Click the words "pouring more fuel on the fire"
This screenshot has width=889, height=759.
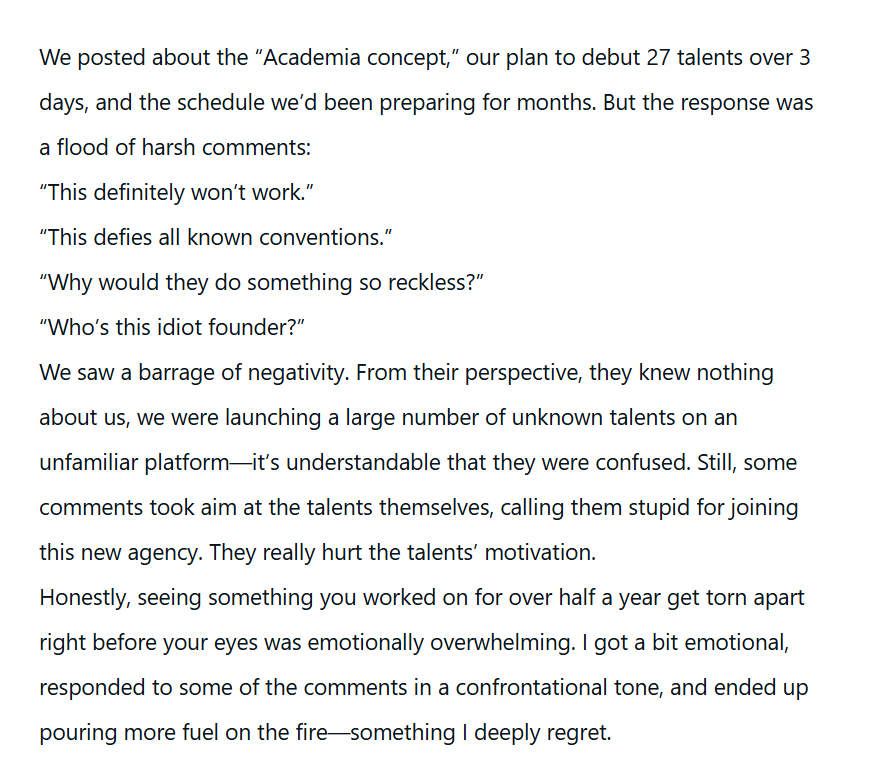click(183, 733)
